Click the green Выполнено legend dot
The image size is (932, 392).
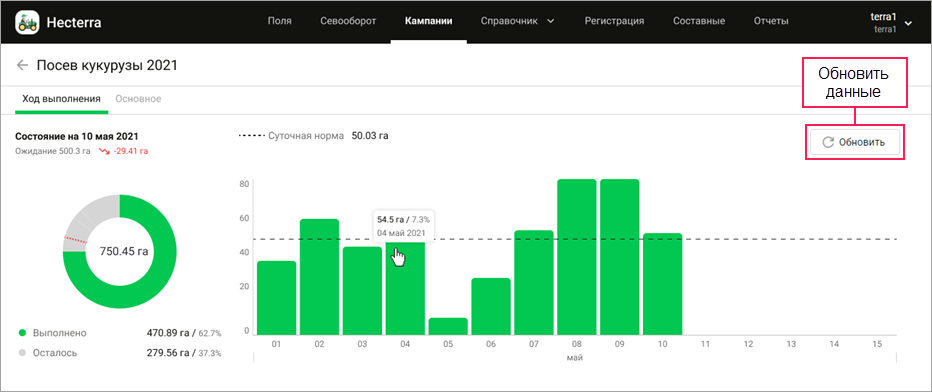[x=23, y=333]
